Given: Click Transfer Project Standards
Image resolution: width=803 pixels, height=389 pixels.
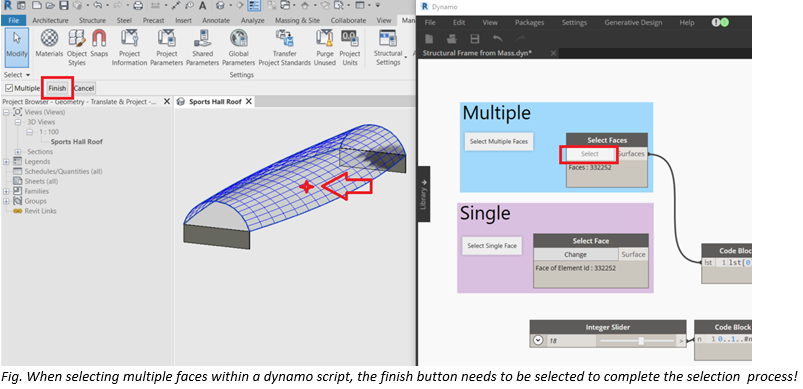Looking at the screenshot, I should pos(285,47).
